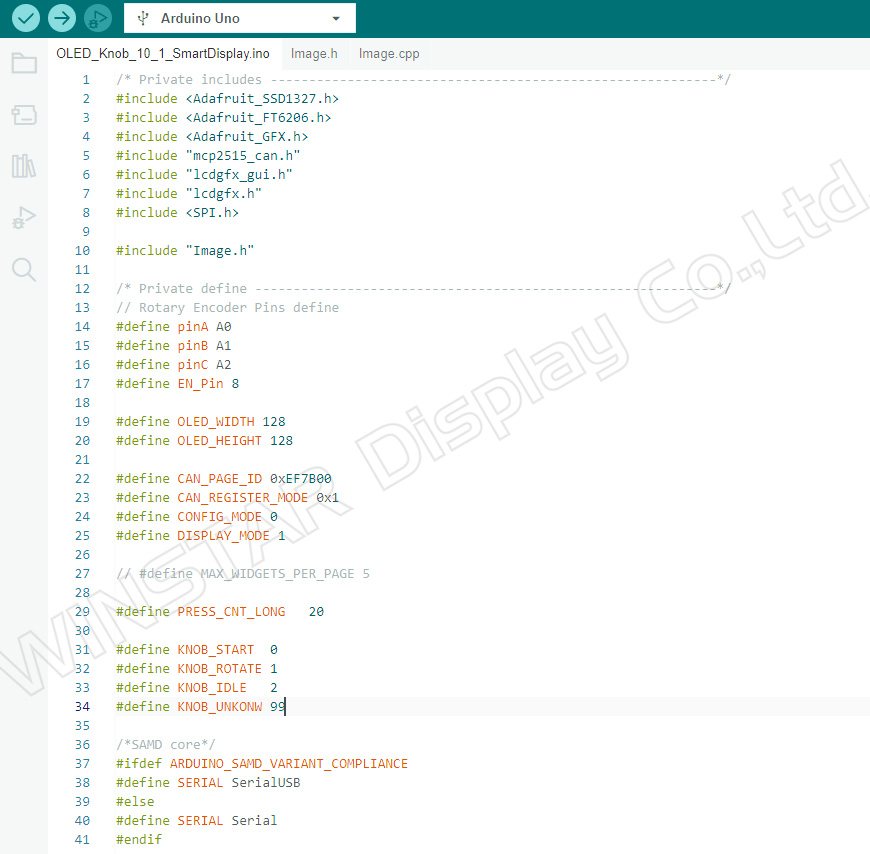The height and width of the screenshot is (854, 870).
Task: Expand the Arduino Uno board dropdown
Action: coord(240,18)
